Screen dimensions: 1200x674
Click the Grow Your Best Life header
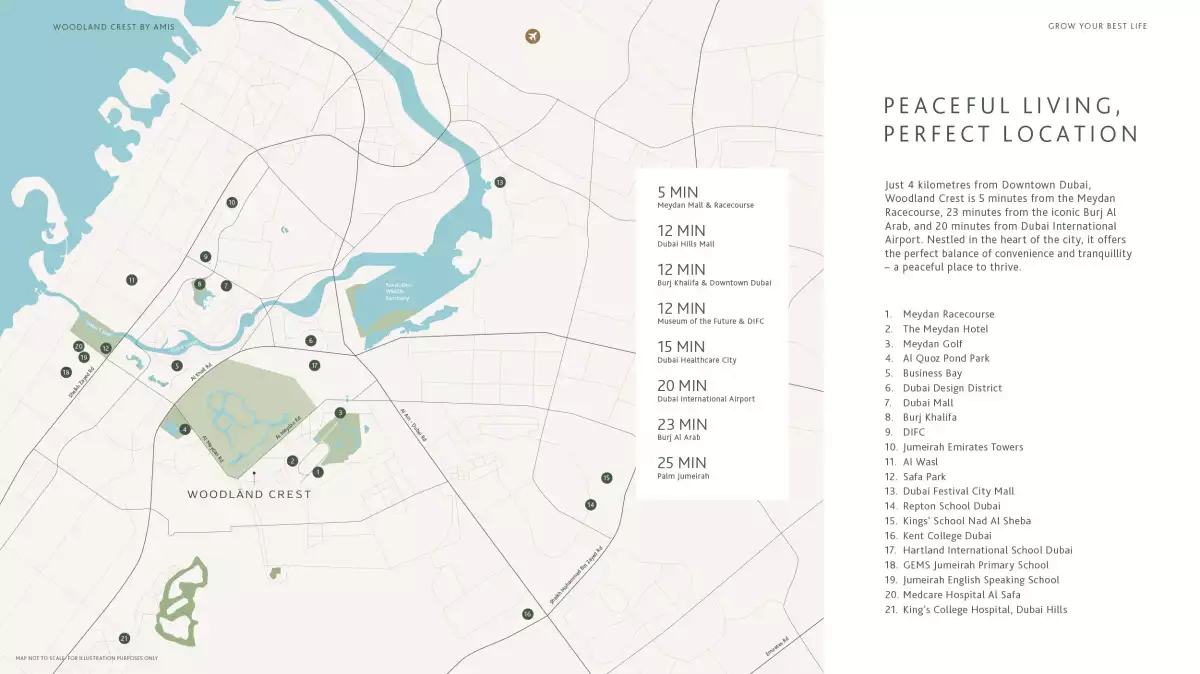coord(1098,26)
